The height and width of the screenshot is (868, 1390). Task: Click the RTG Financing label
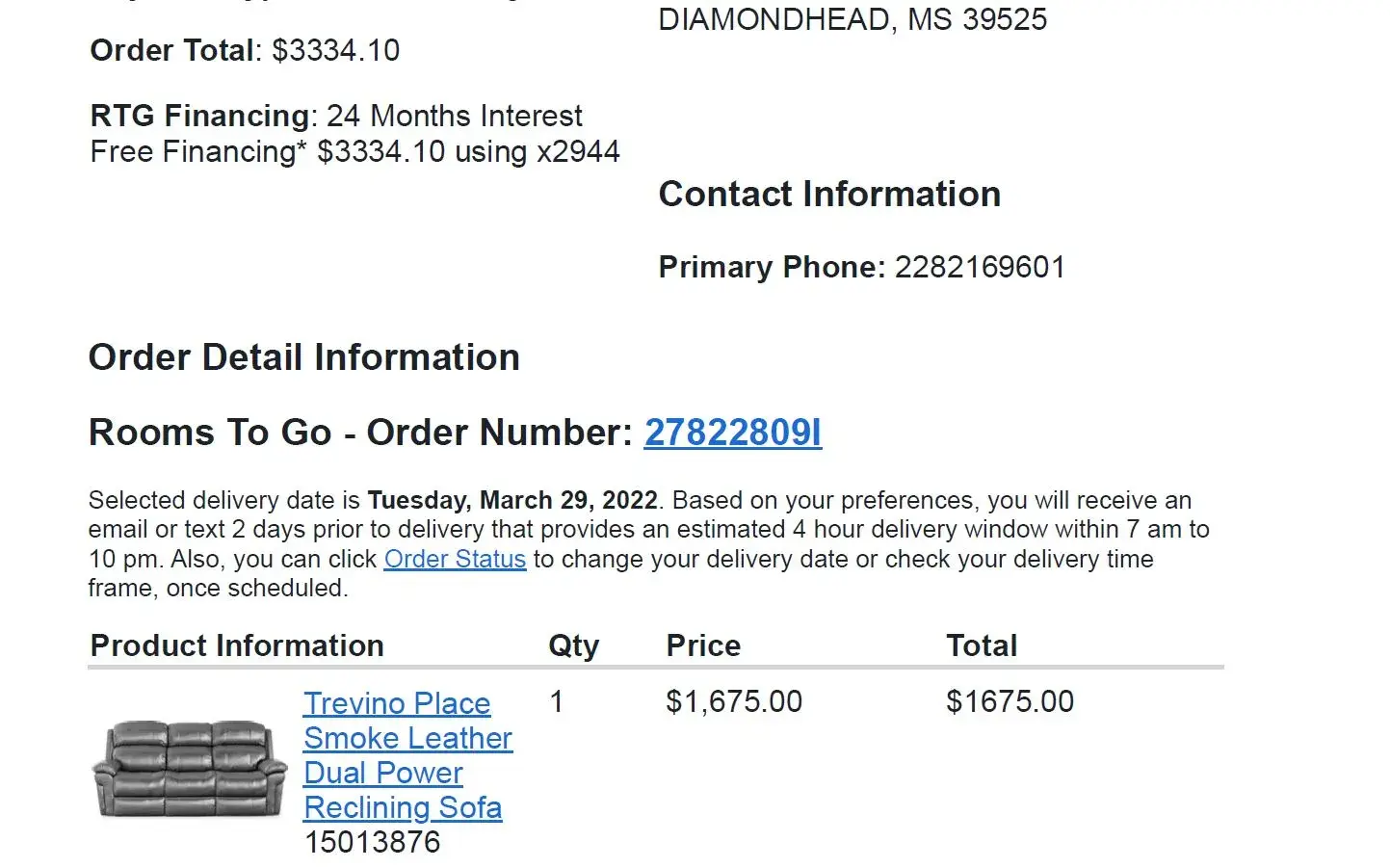[x=199, y=116]
